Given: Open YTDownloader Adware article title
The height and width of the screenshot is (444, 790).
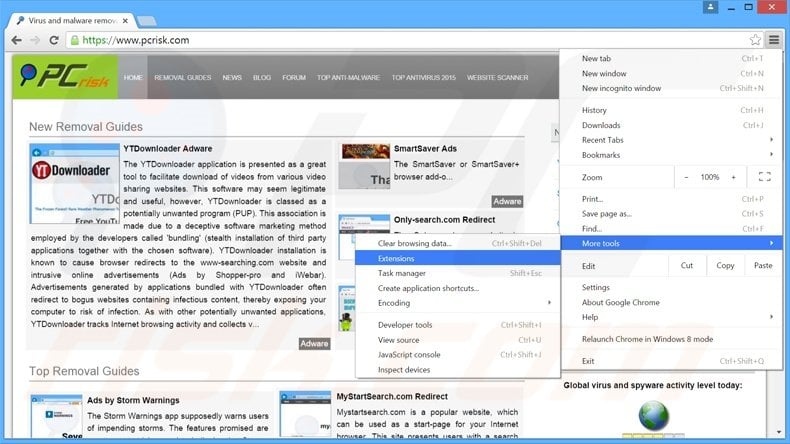Looking at the screenshot, I should pos(168,149).
